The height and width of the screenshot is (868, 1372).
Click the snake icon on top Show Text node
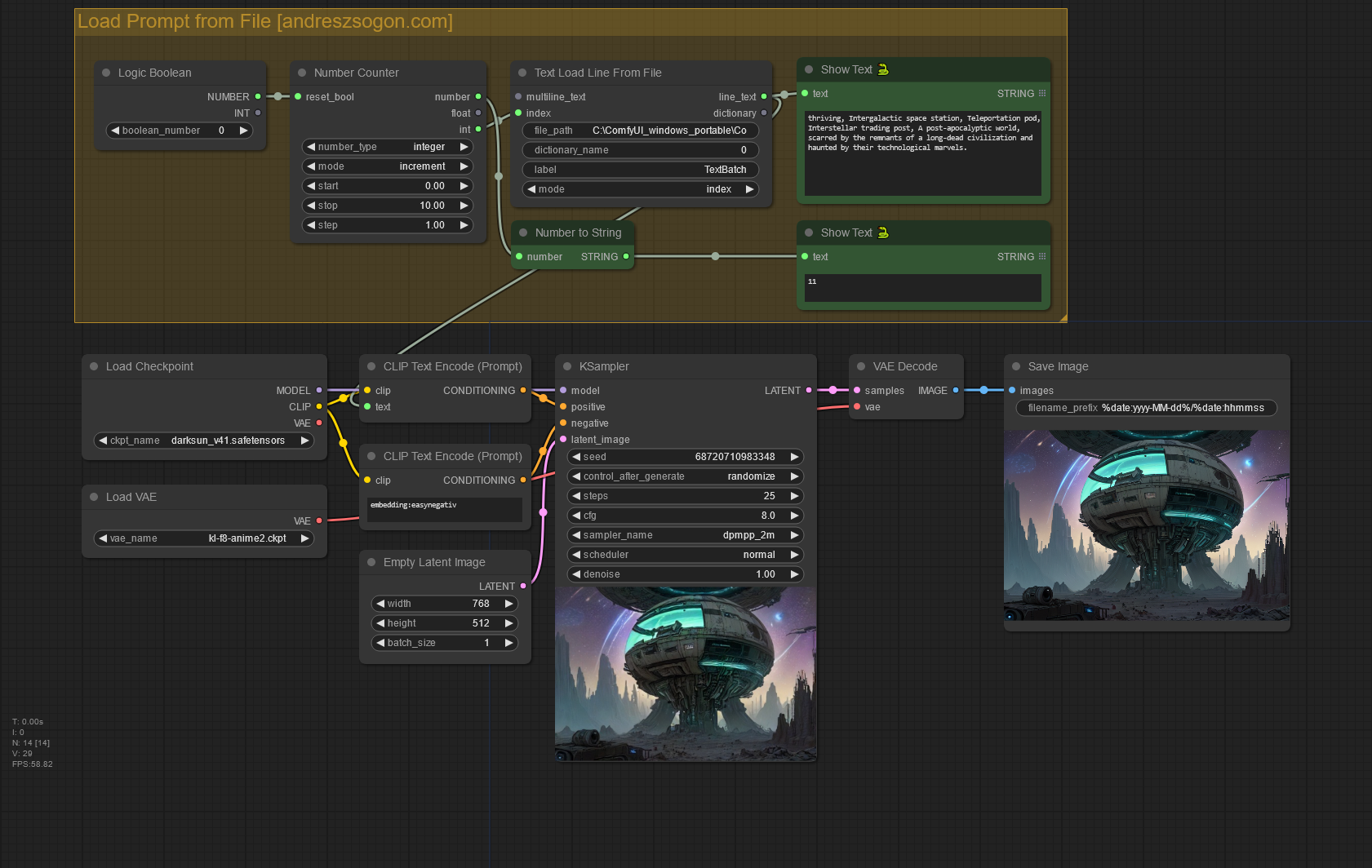[x=883, y=70]
